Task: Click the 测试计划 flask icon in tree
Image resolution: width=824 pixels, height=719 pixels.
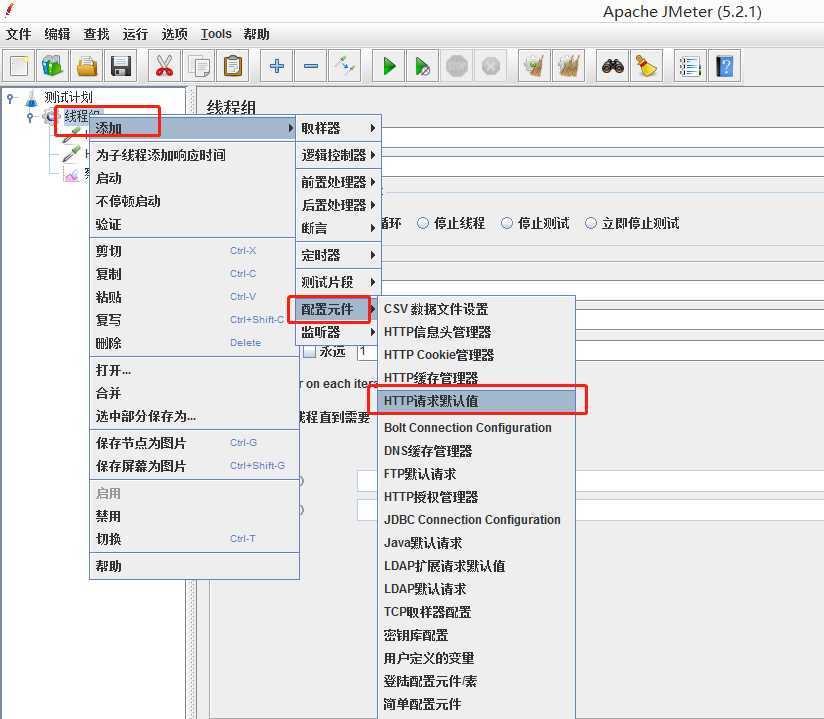Action: (x=32, y=98)
